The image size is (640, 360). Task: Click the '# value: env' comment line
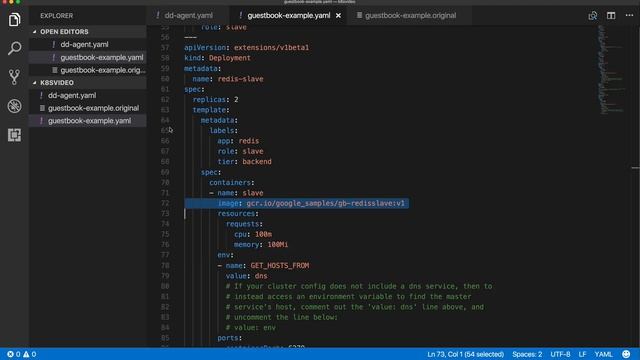pyautogui.click(x=251, y=328)
